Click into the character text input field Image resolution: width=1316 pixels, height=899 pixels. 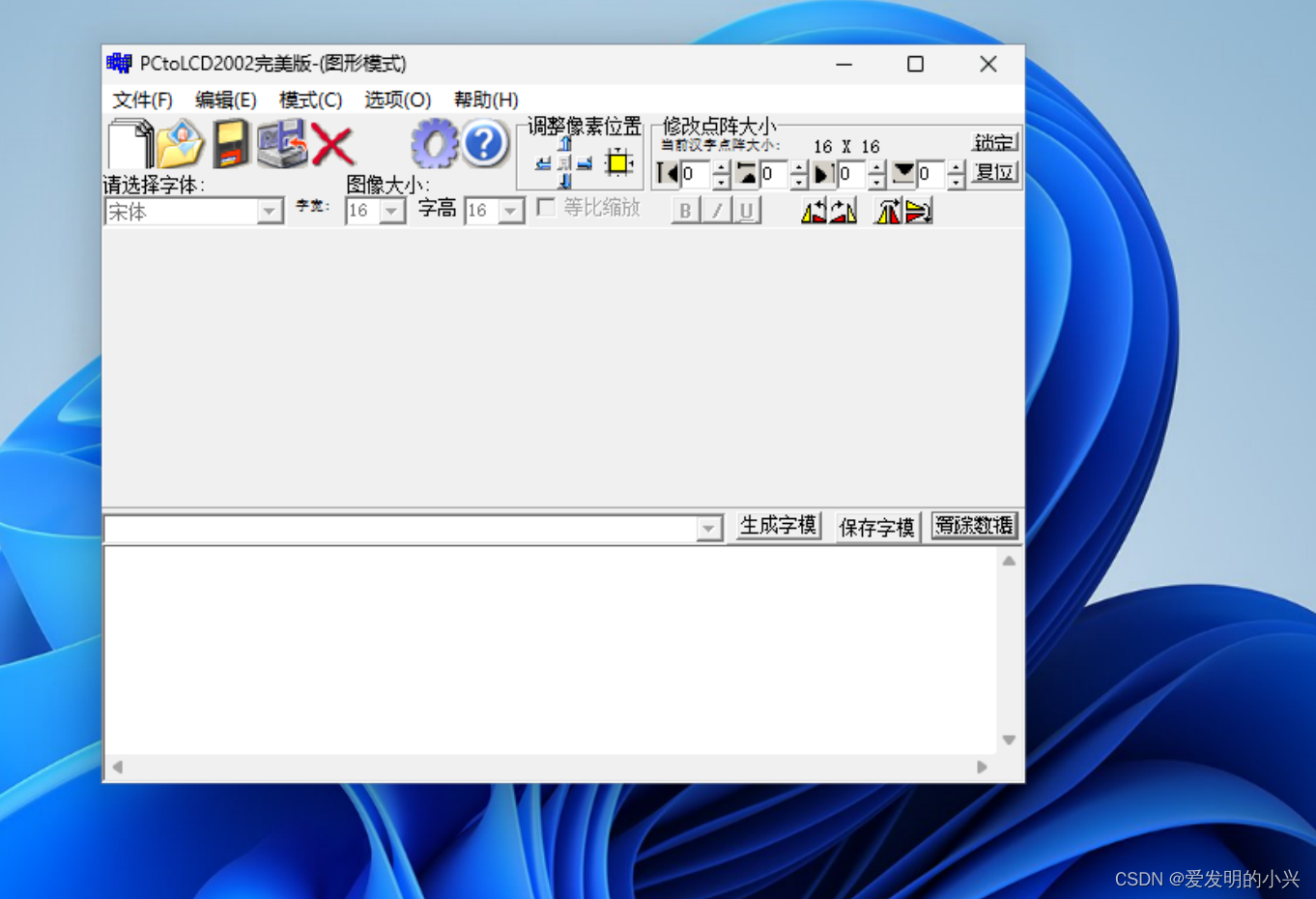coord(401,528)
